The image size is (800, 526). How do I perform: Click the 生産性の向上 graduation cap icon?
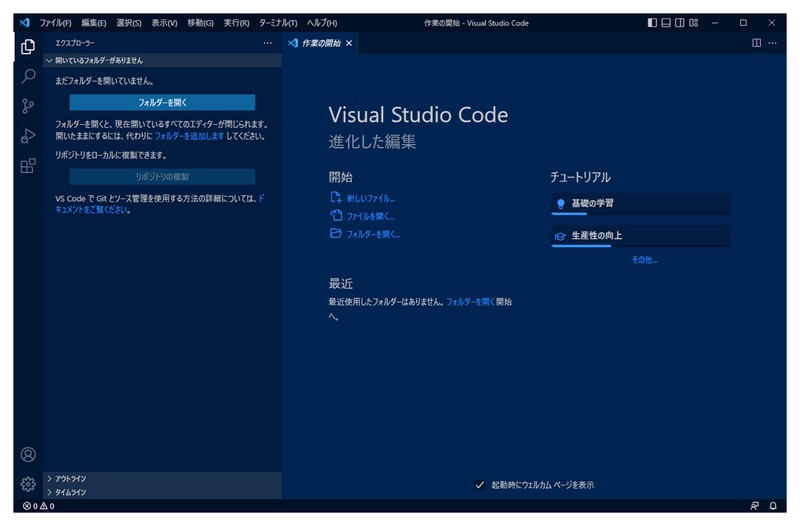coord(560,236)
